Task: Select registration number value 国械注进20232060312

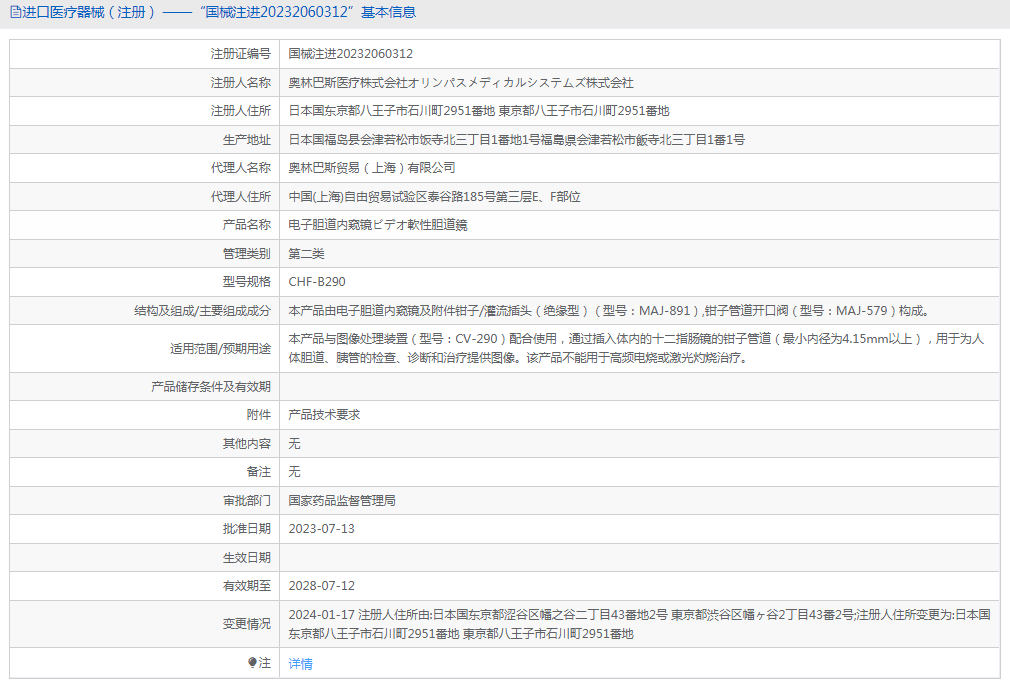Action: [350, 53]
